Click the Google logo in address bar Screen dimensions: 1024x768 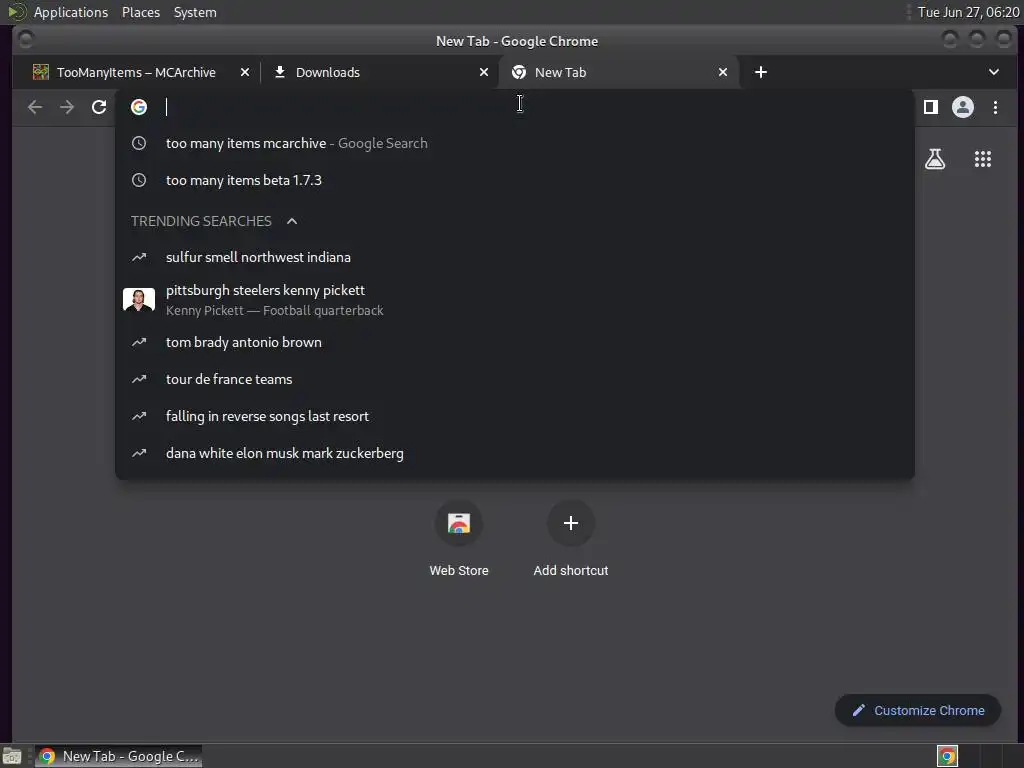(138, 107)
